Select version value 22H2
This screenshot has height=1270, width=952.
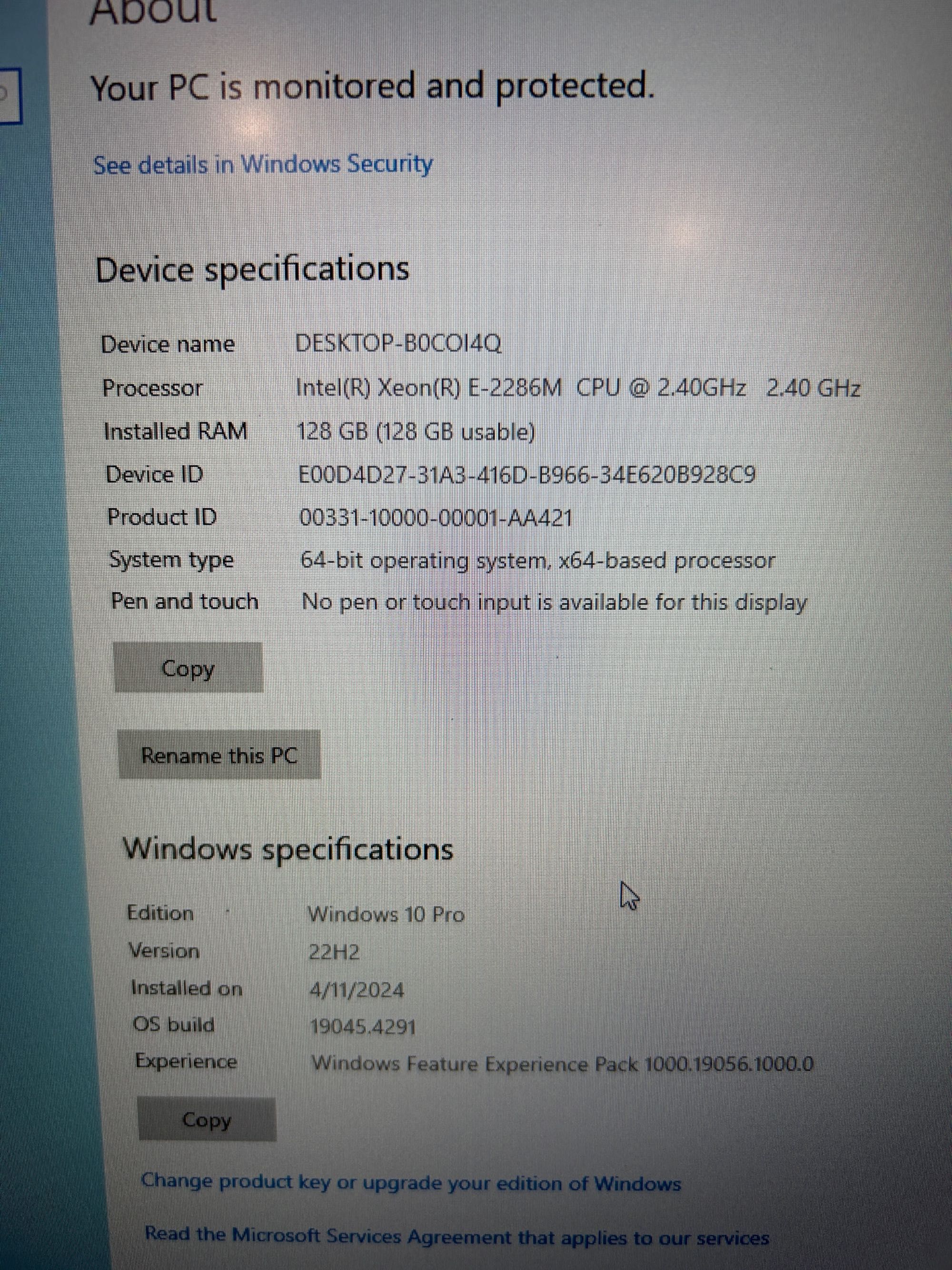point(335,952)
